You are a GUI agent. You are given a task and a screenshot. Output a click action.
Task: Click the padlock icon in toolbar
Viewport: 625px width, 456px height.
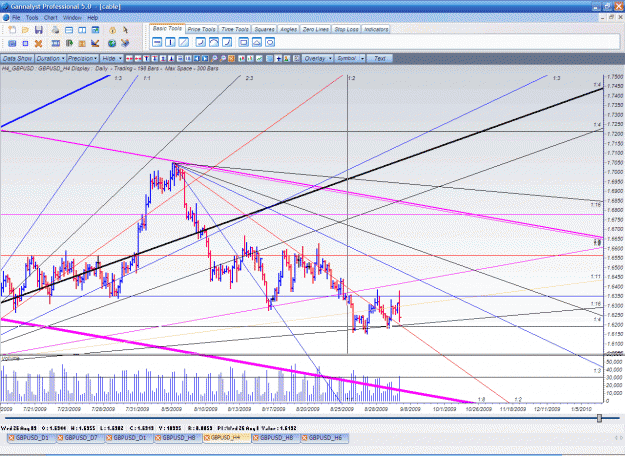(113, 30)
